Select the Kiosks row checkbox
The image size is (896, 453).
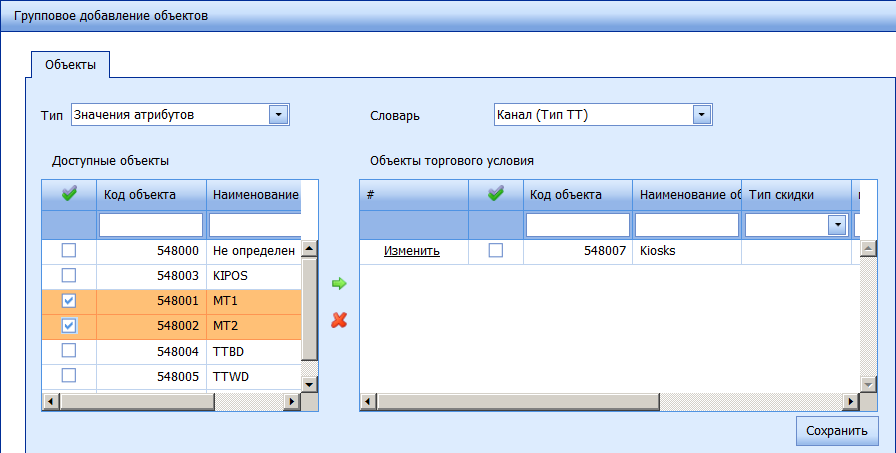pyautogui.click(x=496, y=251)
